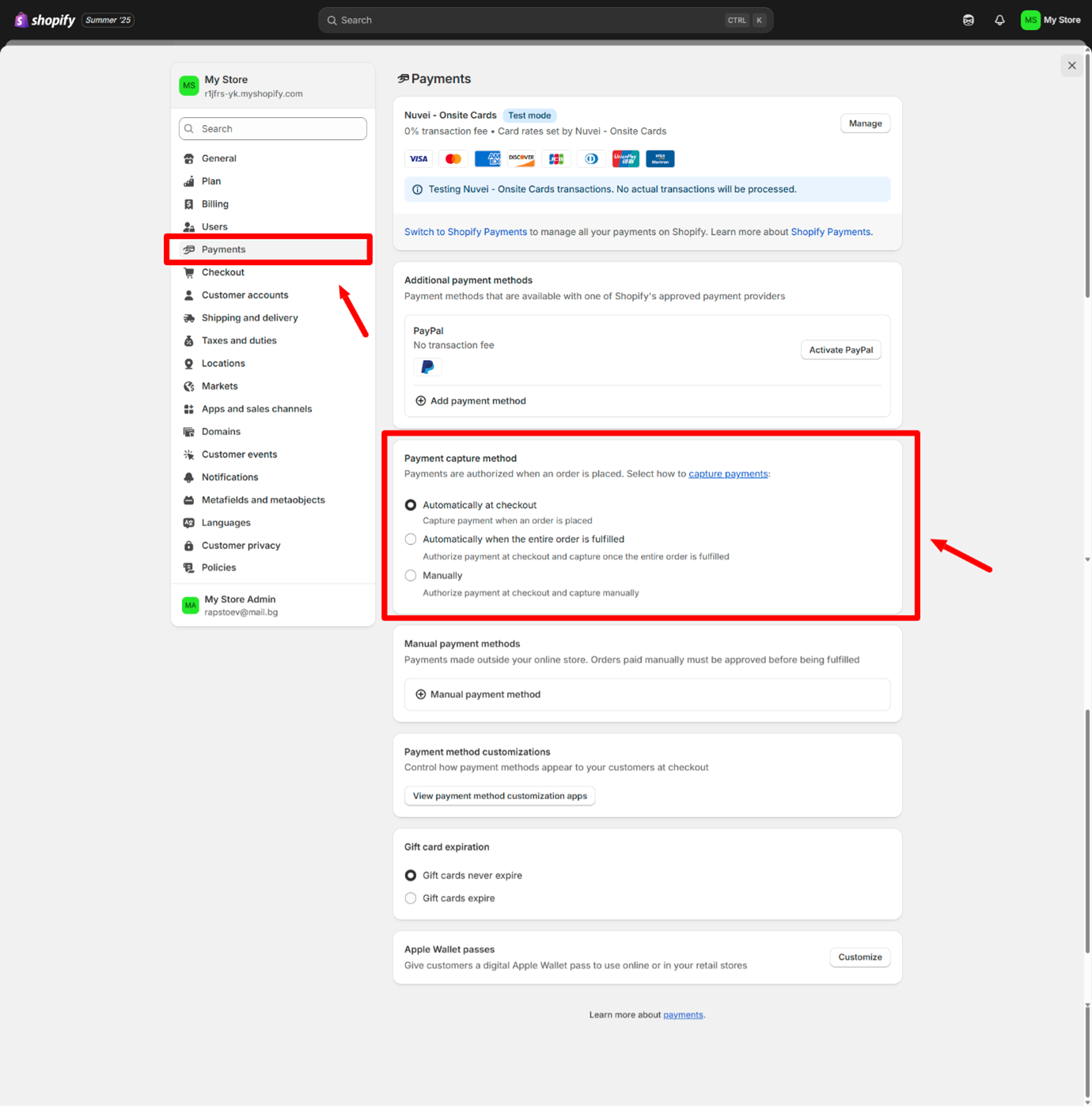Click the UnionPay card icon
This screenshot has width=1092, height=1107.
(x=625, y=159)
